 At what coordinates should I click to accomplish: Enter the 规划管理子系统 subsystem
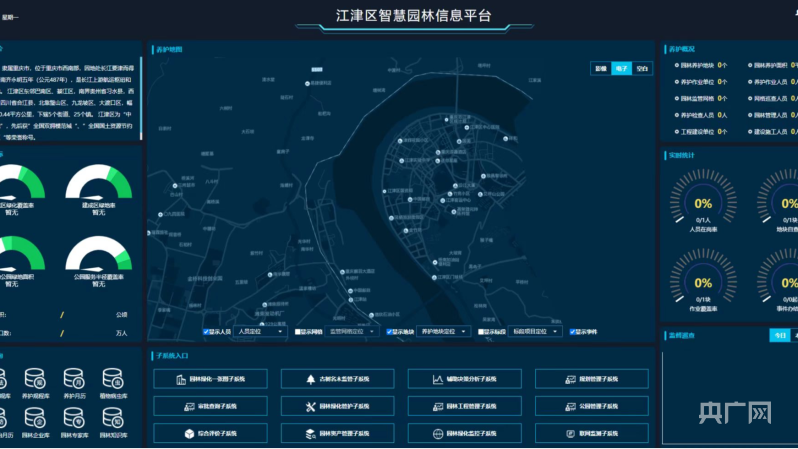pos(592,379)
